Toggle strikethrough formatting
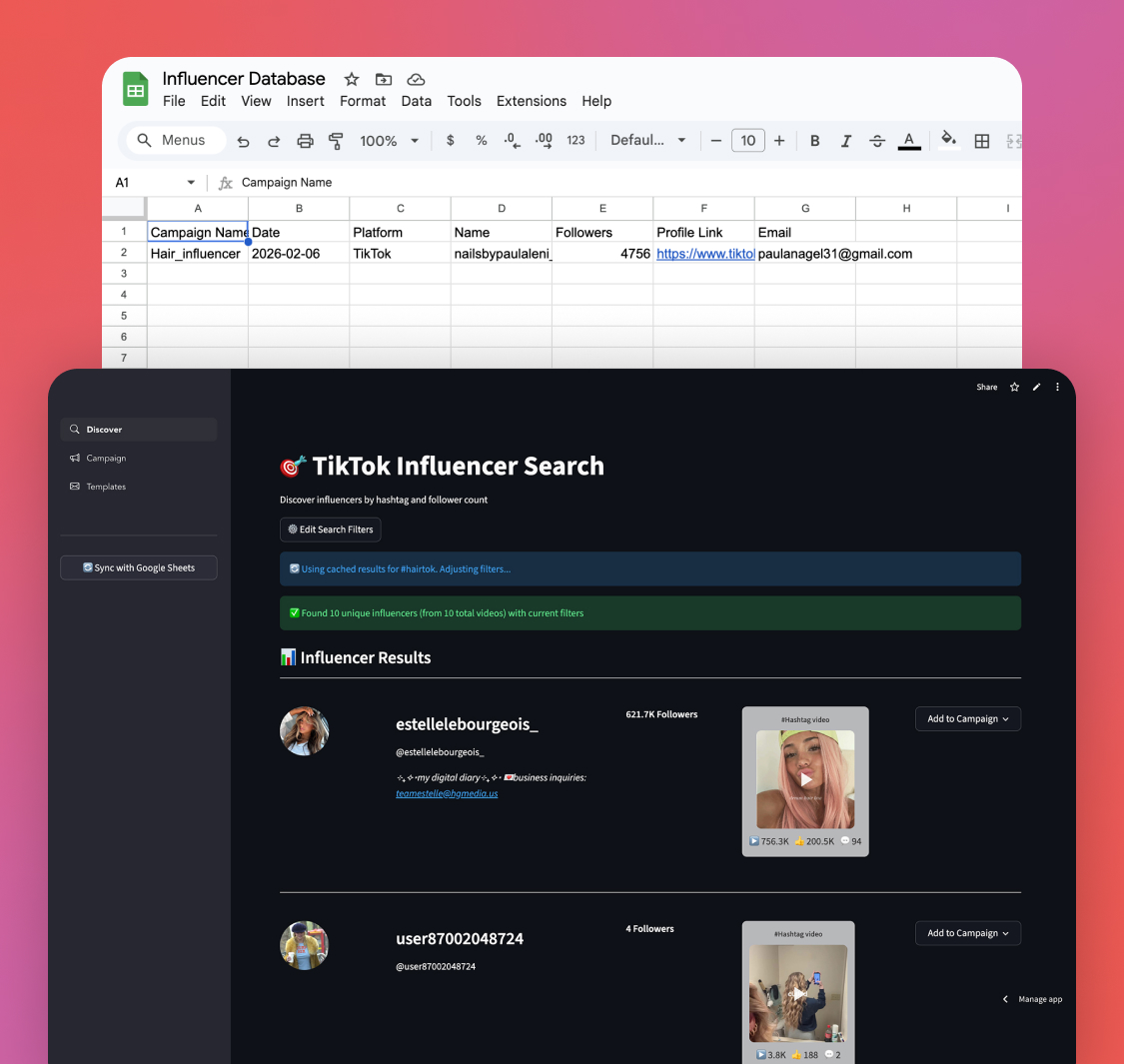 point(877,142)
